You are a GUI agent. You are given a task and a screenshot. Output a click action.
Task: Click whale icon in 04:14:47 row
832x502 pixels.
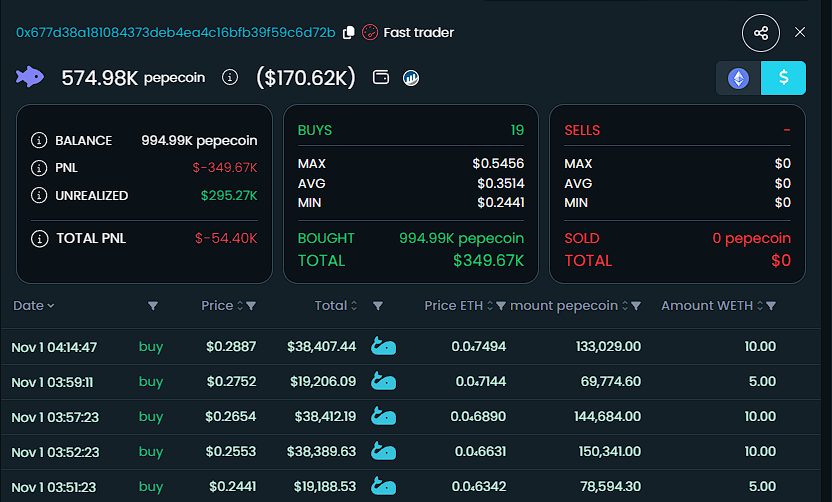pyautogui.click(x=383, y=346)
